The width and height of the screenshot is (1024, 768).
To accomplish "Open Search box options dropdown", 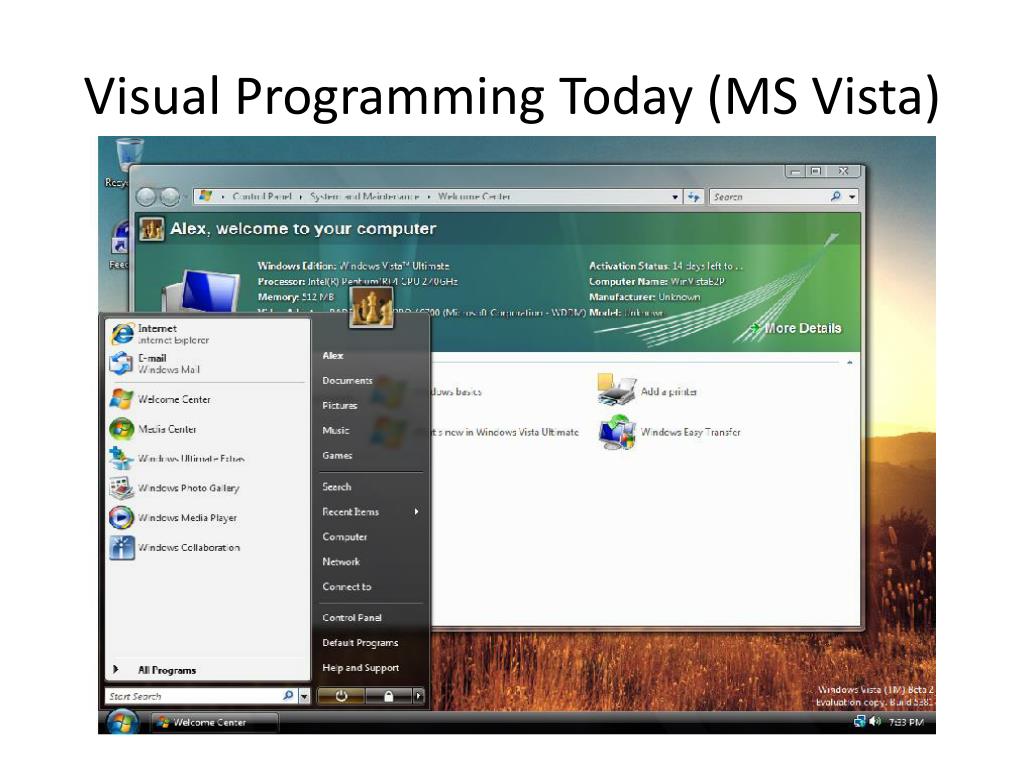I will (852, 197).
